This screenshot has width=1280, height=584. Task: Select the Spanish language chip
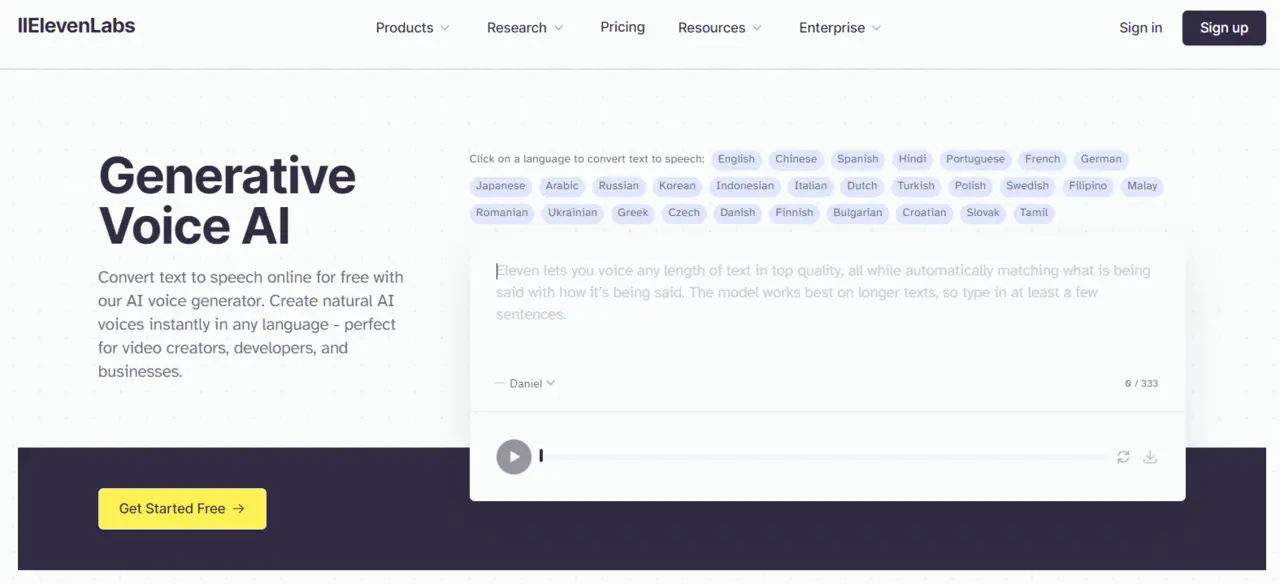(858, 159)
